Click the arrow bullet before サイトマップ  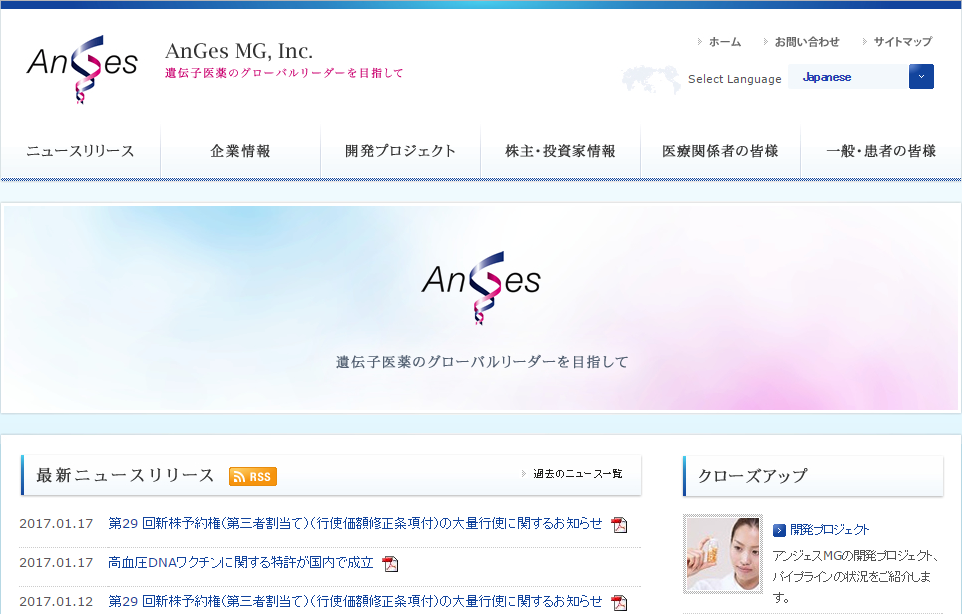point(864,42)
